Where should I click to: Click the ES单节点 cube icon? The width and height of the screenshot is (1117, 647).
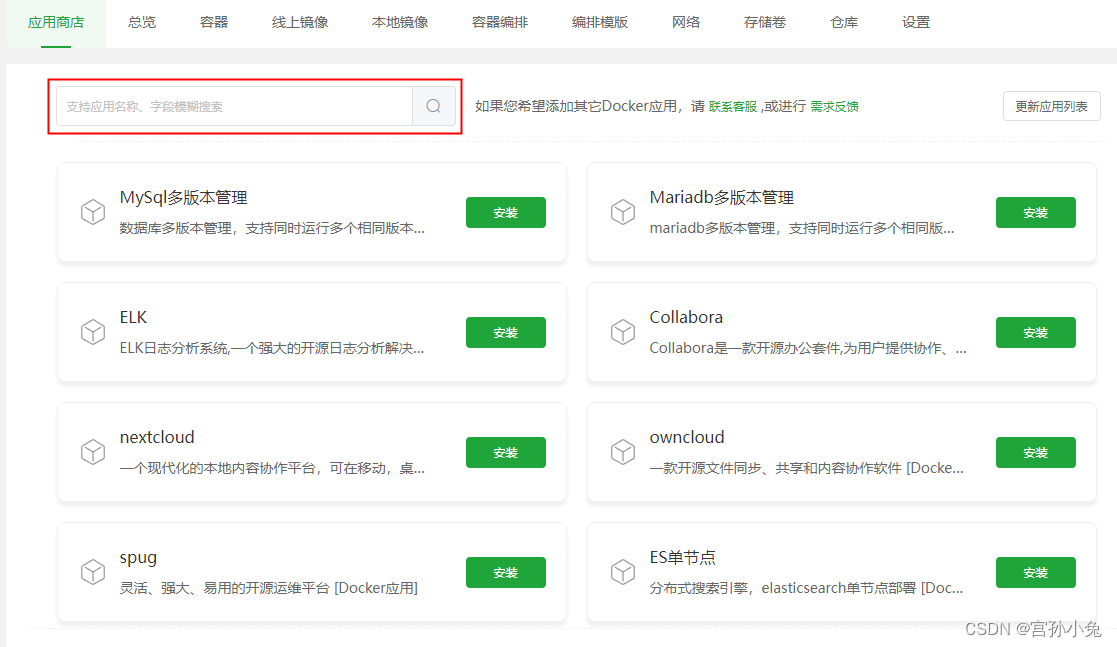coord(623,571)
